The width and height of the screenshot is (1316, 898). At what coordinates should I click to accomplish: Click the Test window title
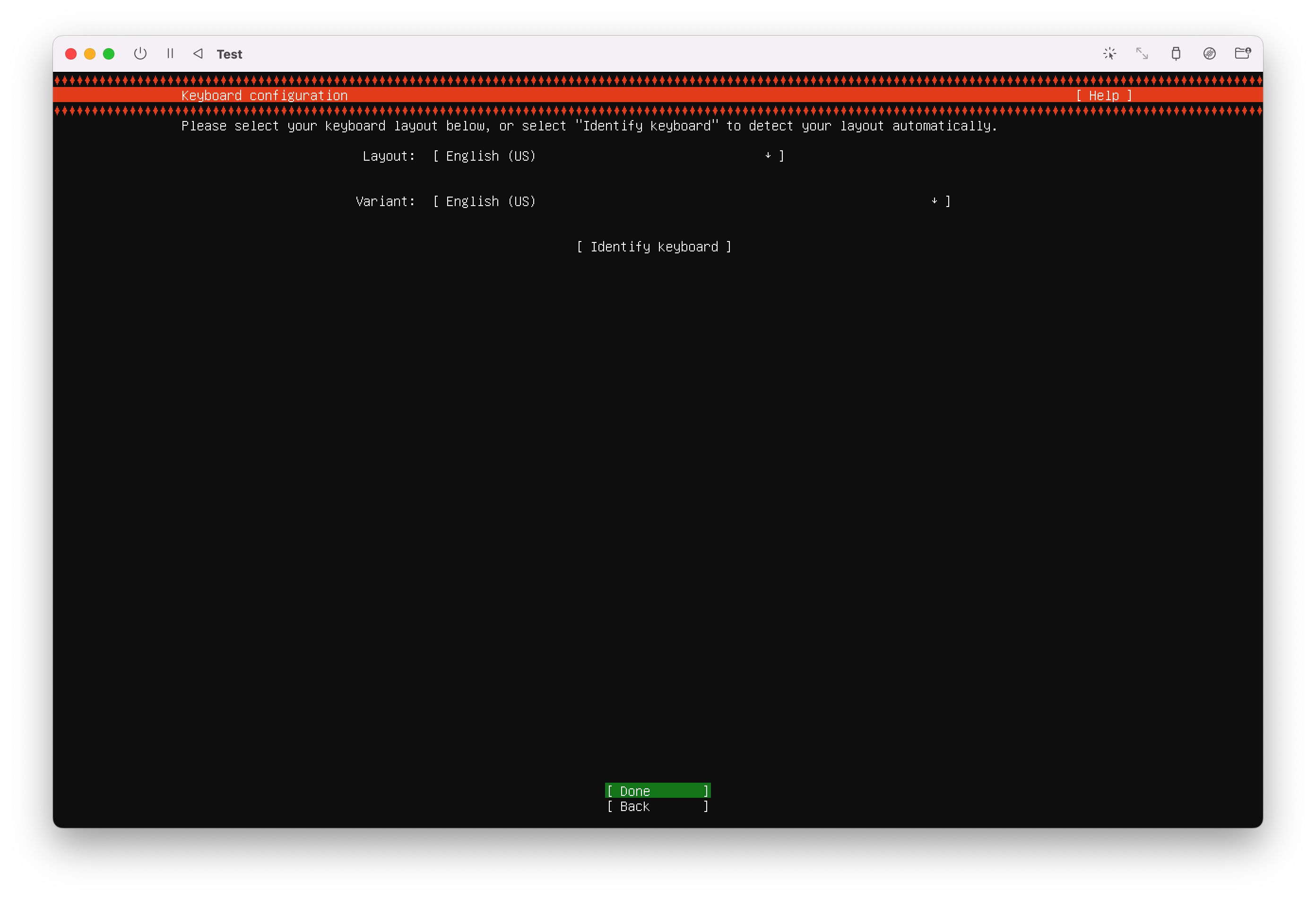[x=229, y=54]
